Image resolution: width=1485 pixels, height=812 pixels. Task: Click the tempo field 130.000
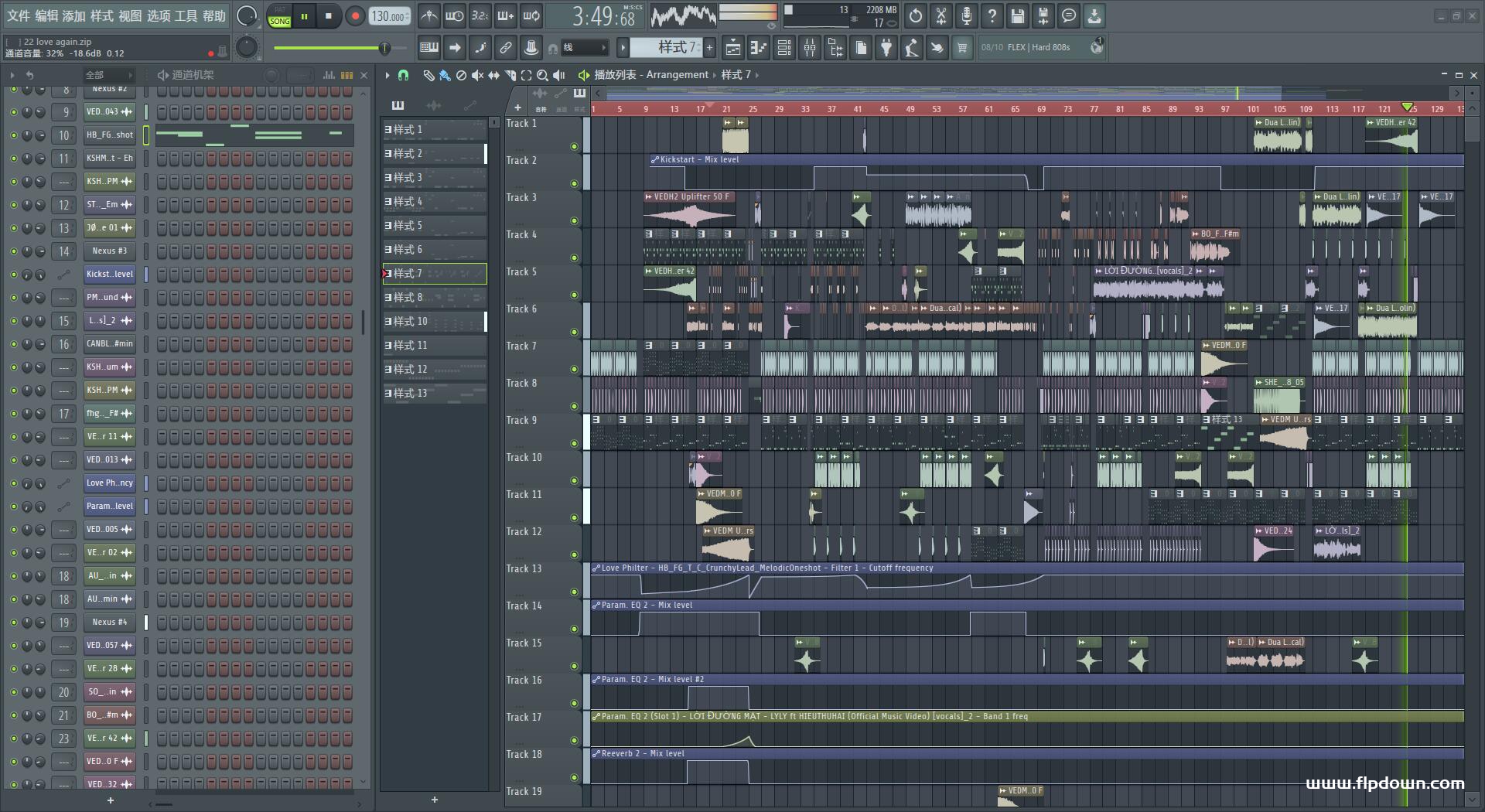(x=390, y=16)
